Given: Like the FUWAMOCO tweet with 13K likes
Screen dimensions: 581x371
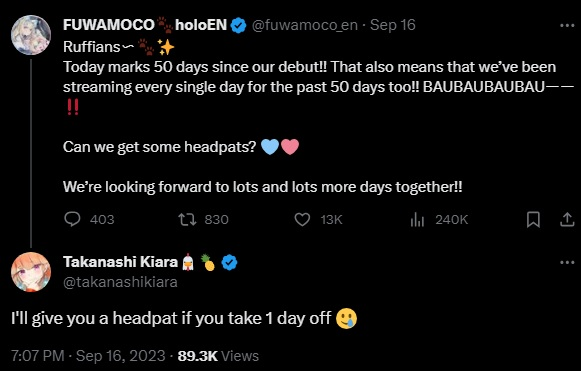Looking at the screenshot, I should (302, 219).
